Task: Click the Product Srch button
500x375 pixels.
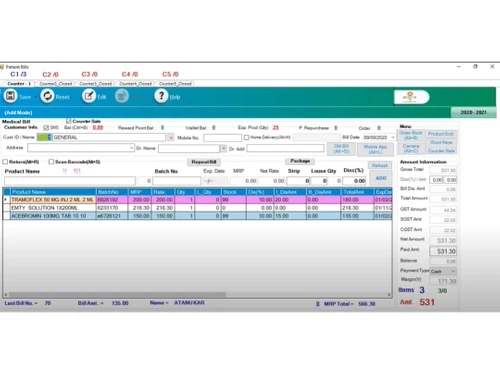Action: tap(441, 134)
